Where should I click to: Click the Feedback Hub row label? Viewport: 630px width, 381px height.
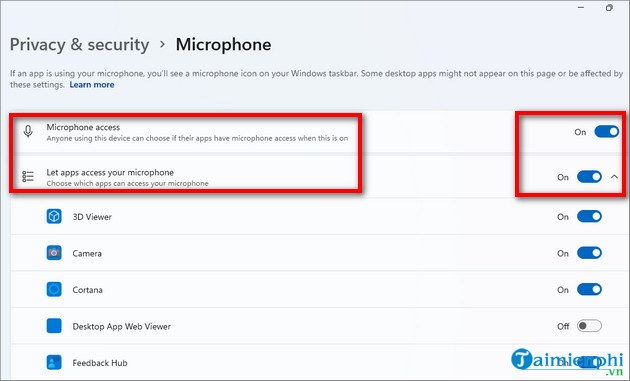[100, 363]
